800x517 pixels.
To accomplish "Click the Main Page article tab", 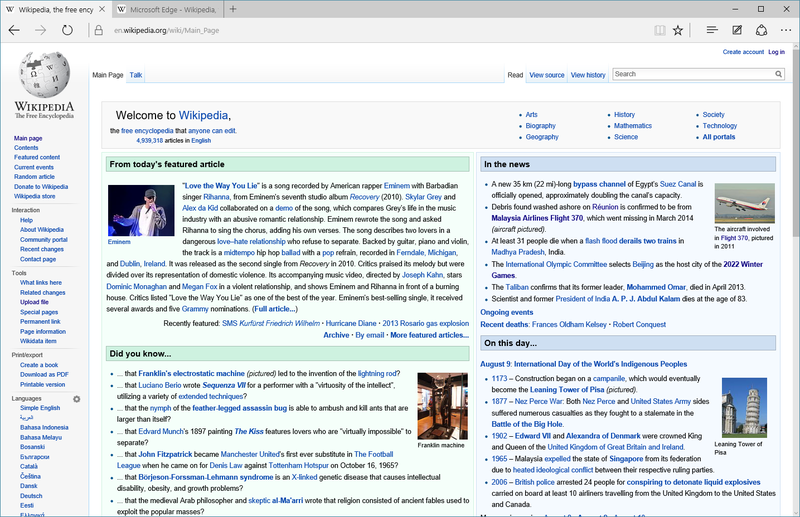I will [108, 75].
